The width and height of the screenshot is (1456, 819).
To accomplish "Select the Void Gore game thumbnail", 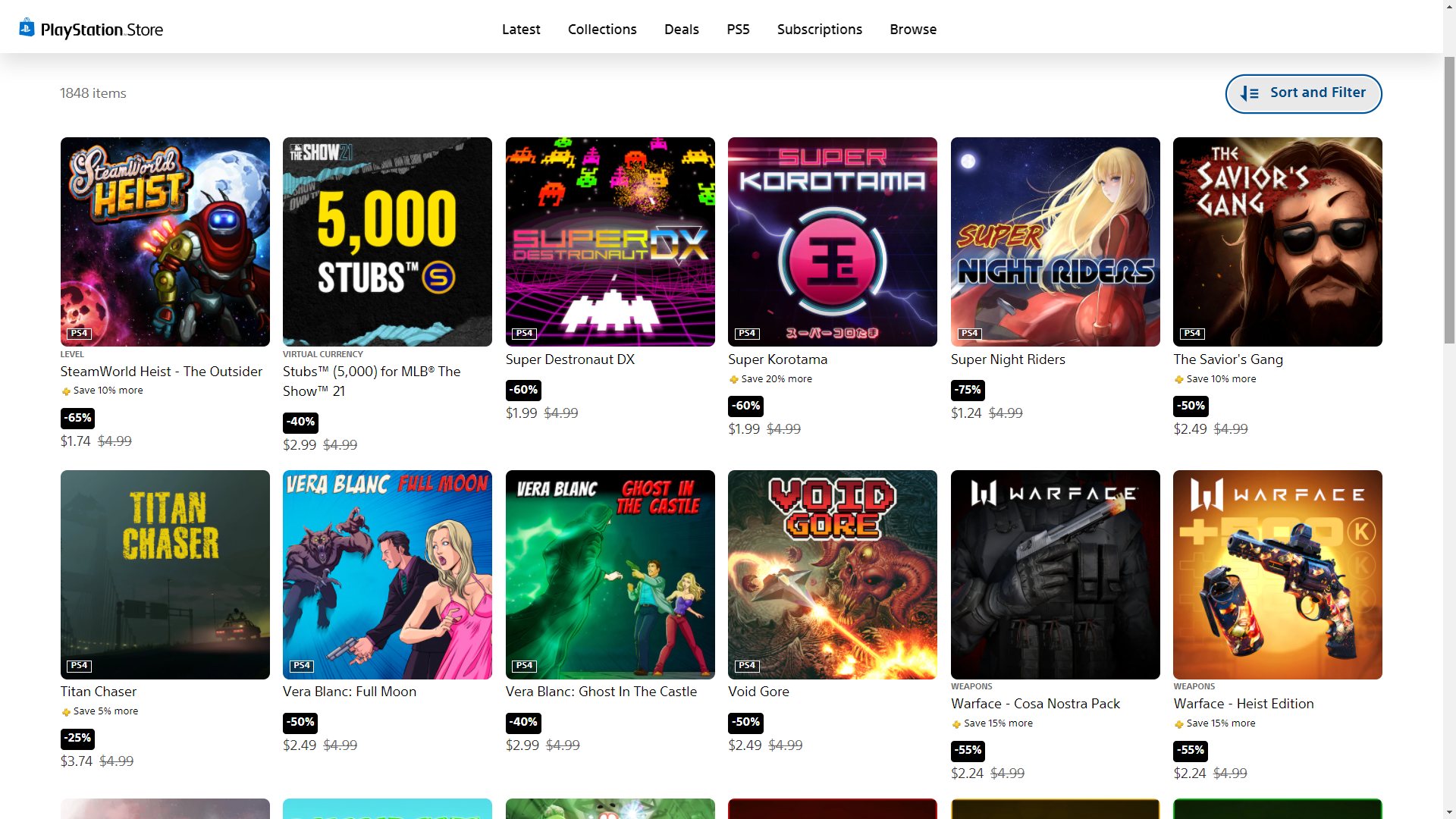I will (x=832, y=574).
